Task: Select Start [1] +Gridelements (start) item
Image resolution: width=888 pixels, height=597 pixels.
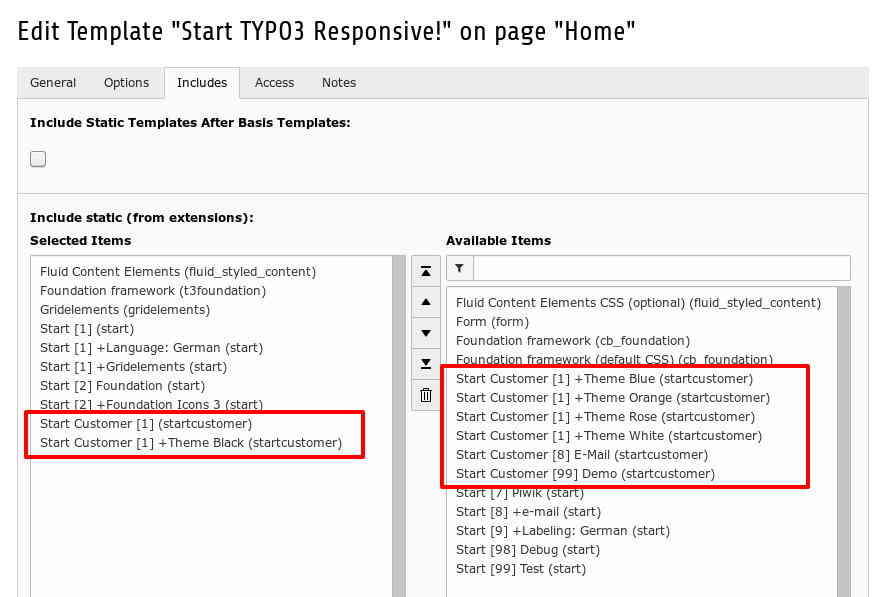Action: (x=133, y=367)
